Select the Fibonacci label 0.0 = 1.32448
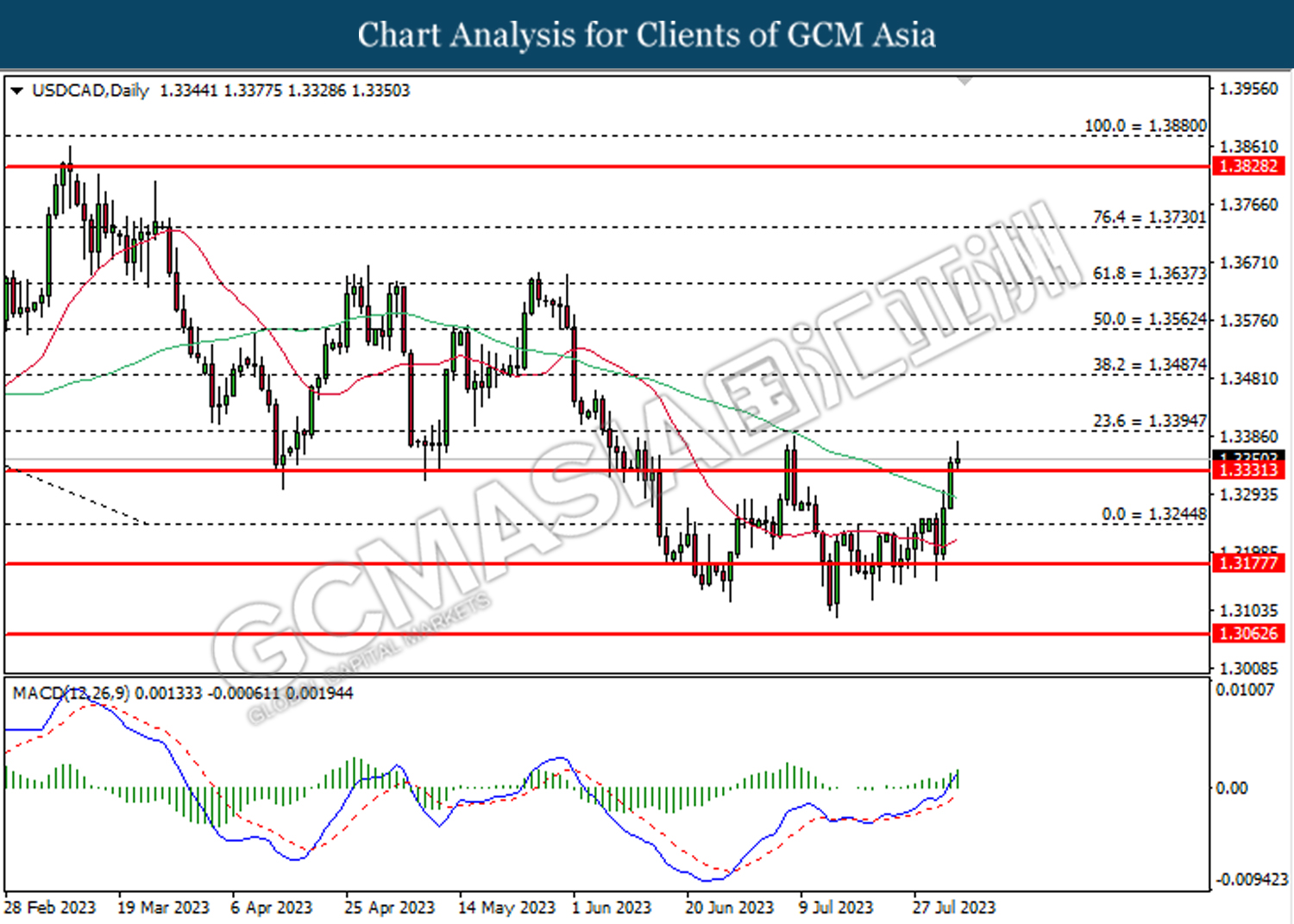 click(1154, 514)
